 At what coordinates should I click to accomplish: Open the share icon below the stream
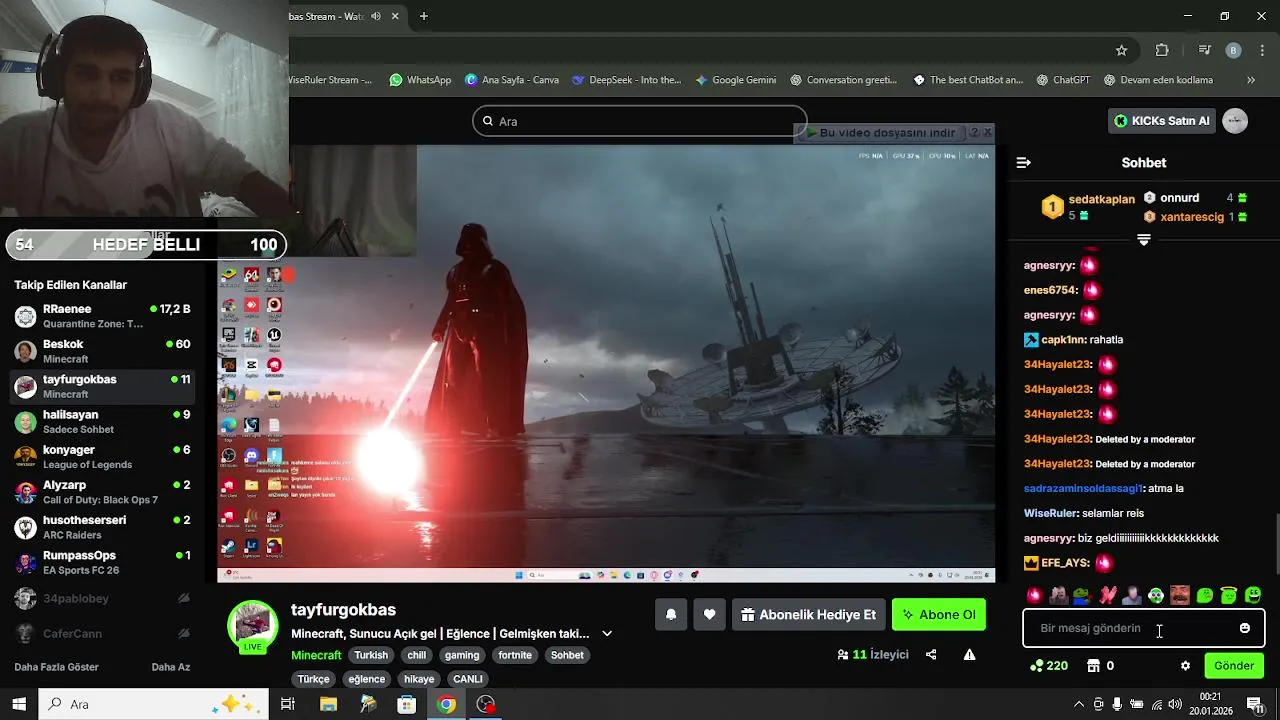[931, 655]
